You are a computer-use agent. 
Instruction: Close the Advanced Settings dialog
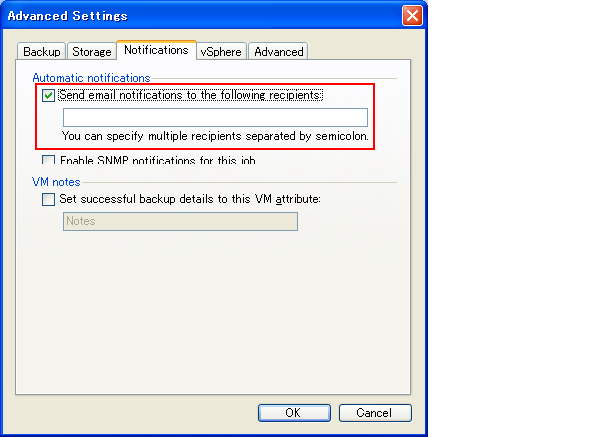[412, 16]
